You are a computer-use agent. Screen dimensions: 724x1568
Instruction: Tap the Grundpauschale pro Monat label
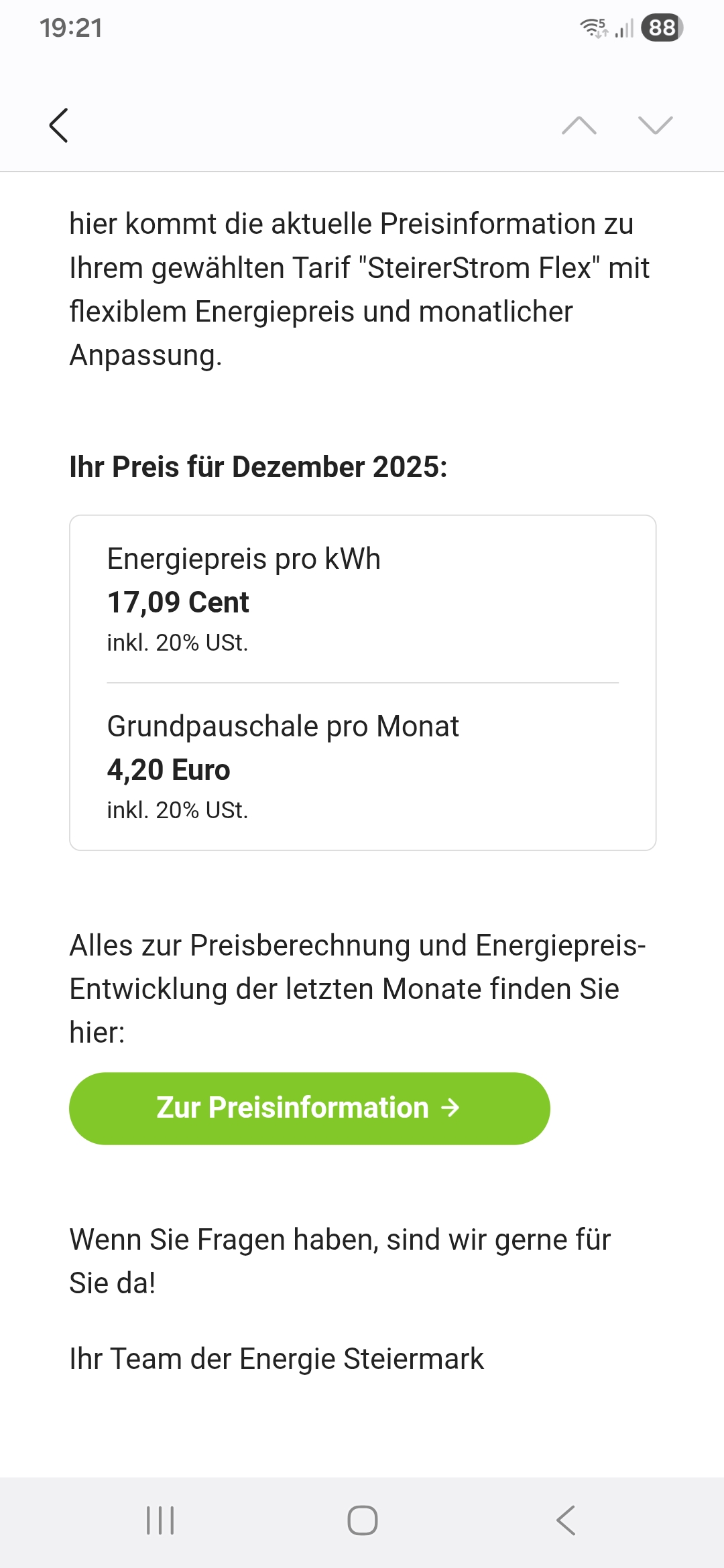283,726
